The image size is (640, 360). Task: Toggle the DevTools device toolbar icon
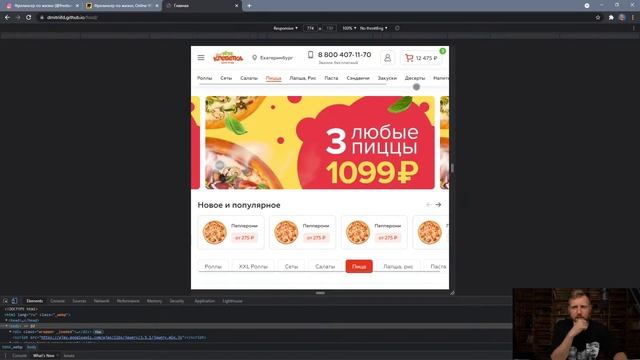pos(14,301)
